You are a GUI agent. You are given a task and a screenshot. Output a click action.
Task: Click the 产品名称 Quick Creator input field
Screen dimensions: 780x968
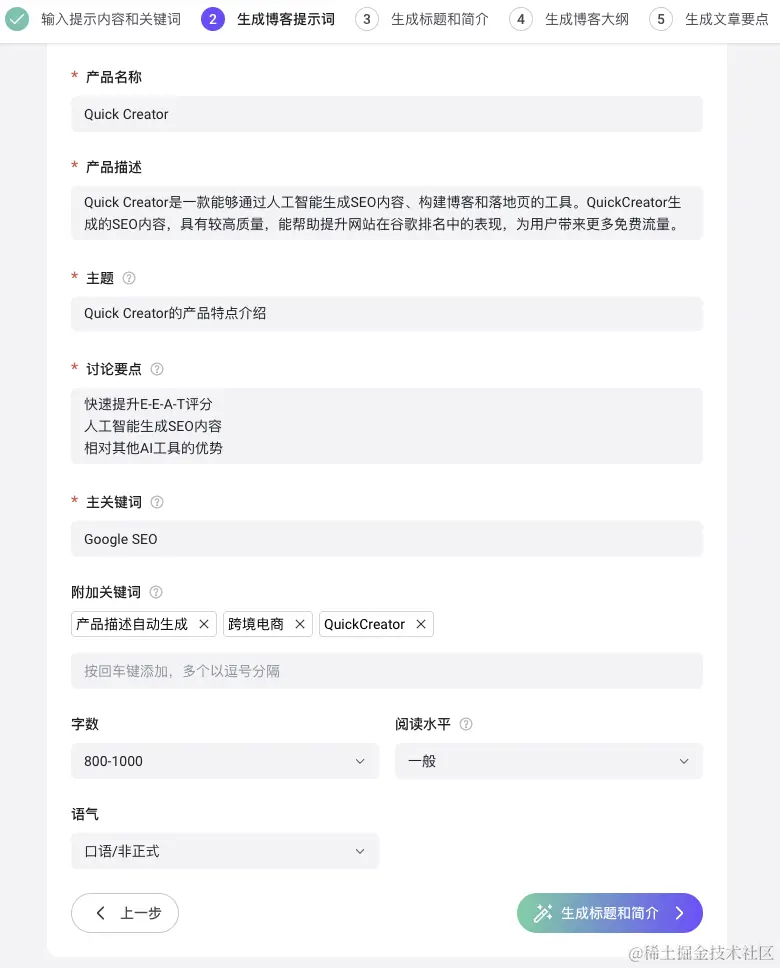[387, 114]
